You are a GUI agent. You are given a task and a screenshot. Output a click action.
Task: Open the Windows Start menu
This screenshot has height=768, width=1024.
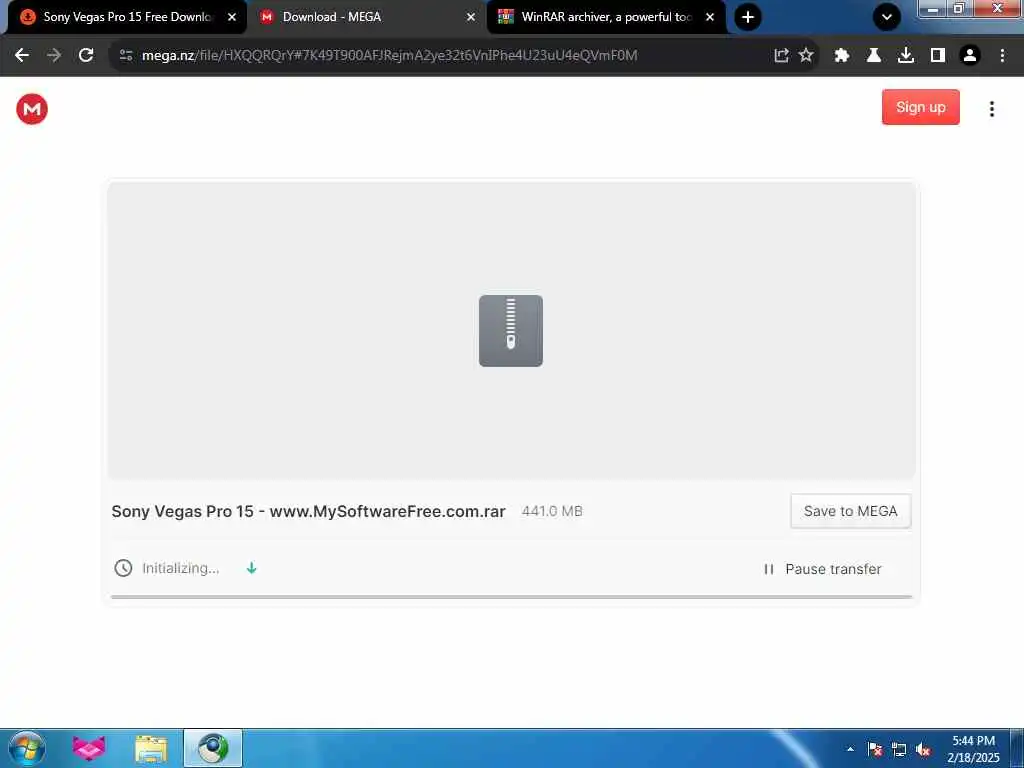tap(27, 748)
